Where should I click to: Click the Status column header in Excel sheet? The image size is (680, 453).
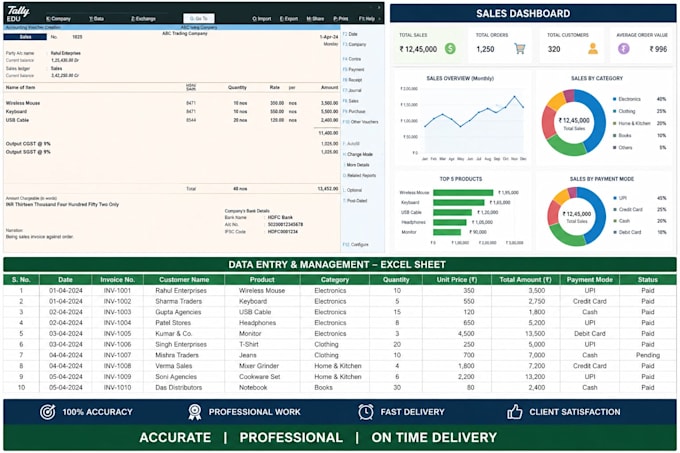tap(647, 280)
